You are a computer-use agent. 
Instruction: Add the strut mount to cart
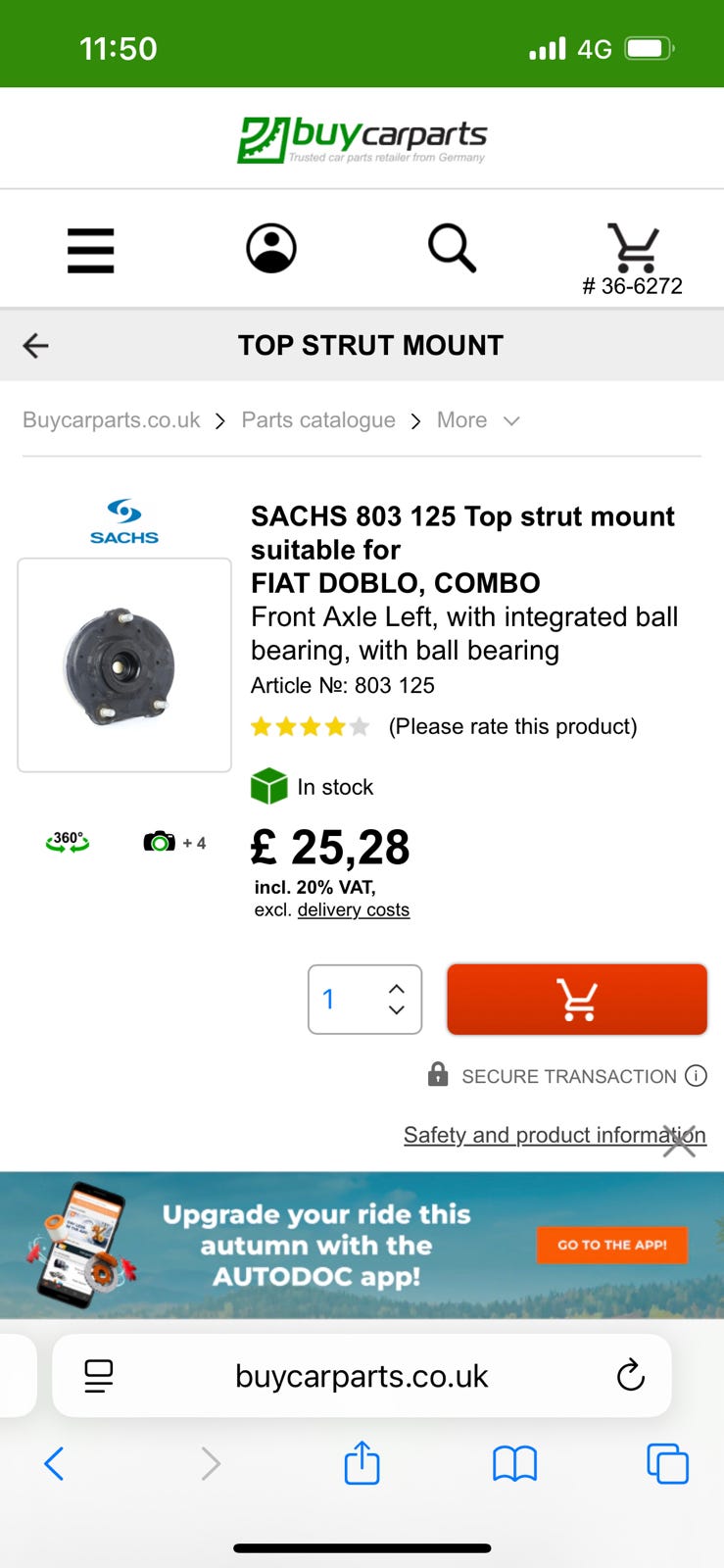pyautogui.click(x=576, y=1000)
